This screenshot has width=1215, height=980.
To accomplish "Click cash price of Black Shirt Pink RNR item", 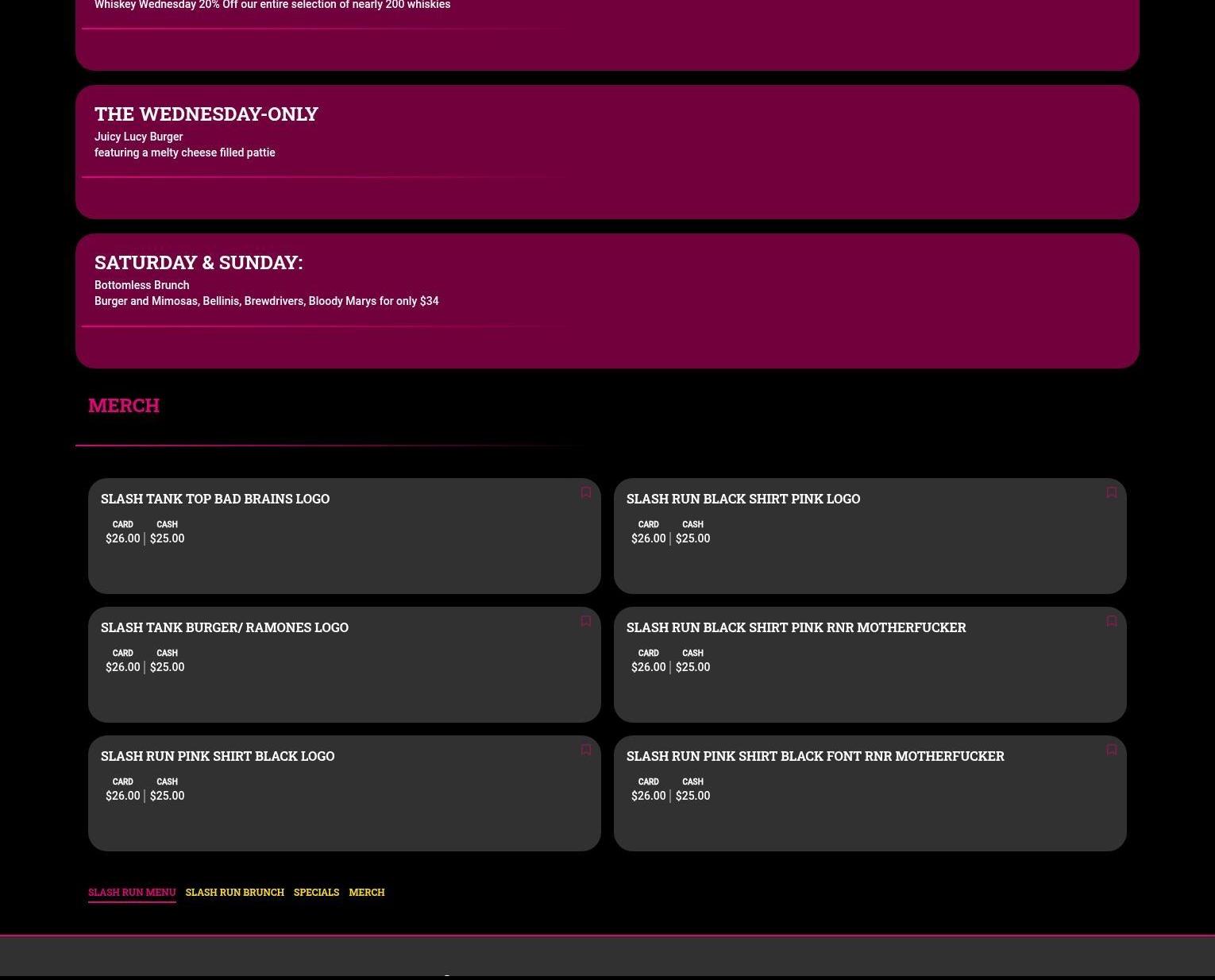I will pyautogui.click(x=692, y=667).
